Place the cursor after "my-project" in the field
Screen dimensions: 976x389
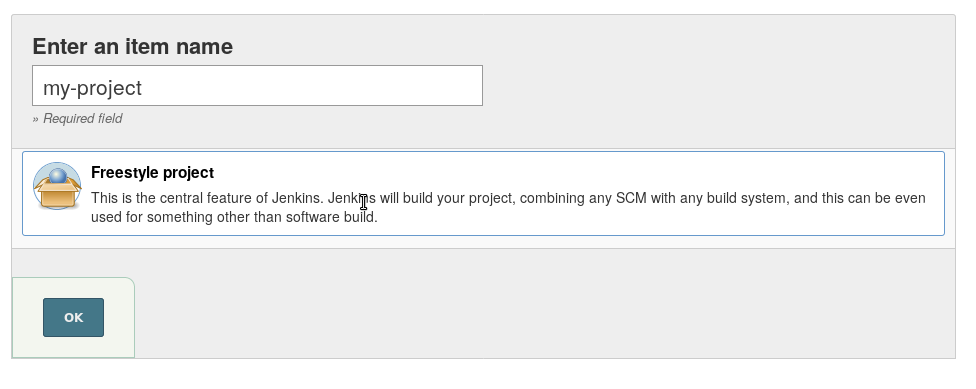[144, 88]
